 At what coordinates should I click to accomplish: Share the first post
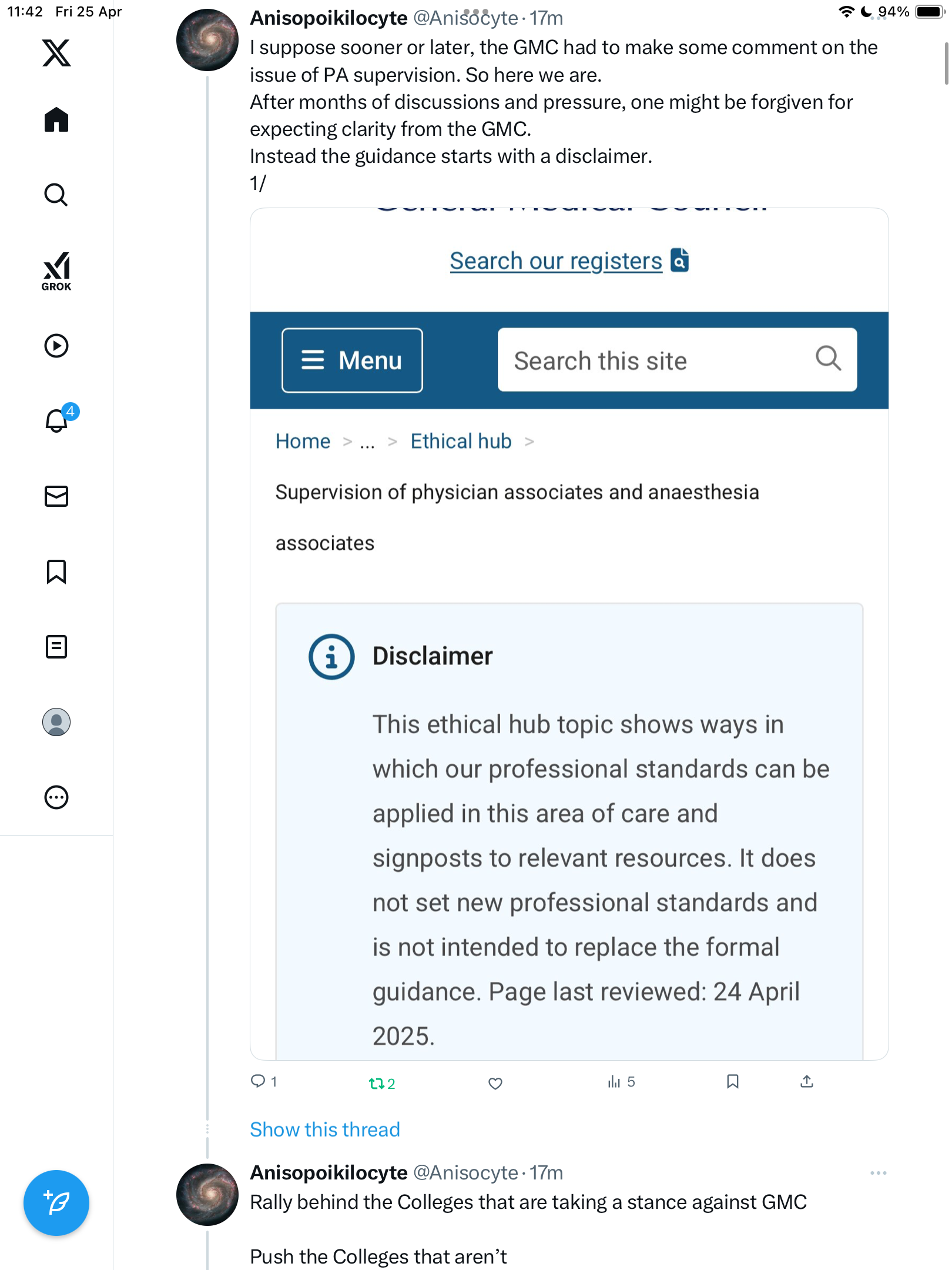point(807,1082)
